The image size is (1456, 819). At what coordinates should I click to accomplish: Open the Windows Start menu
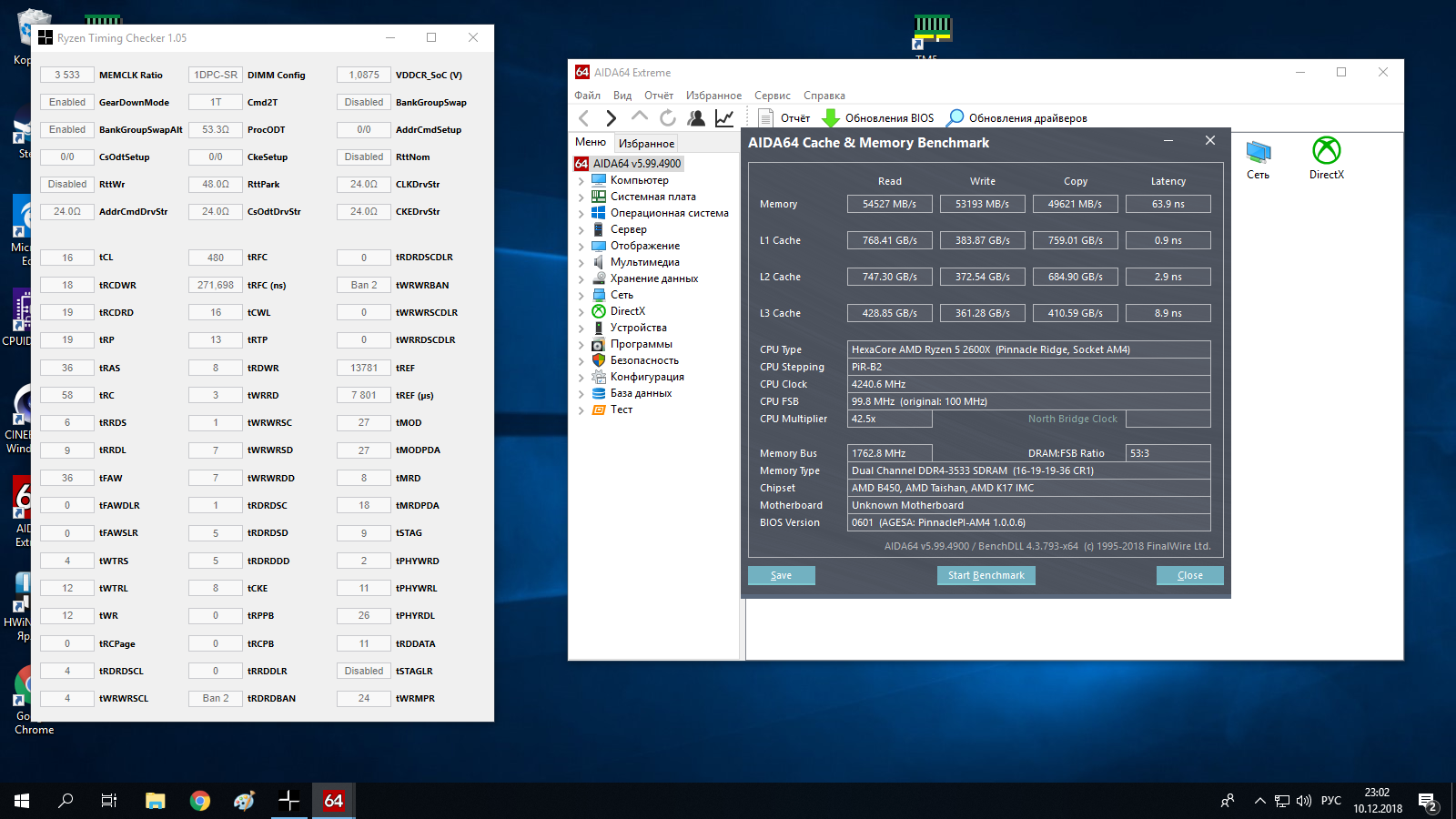click(22, 801)
